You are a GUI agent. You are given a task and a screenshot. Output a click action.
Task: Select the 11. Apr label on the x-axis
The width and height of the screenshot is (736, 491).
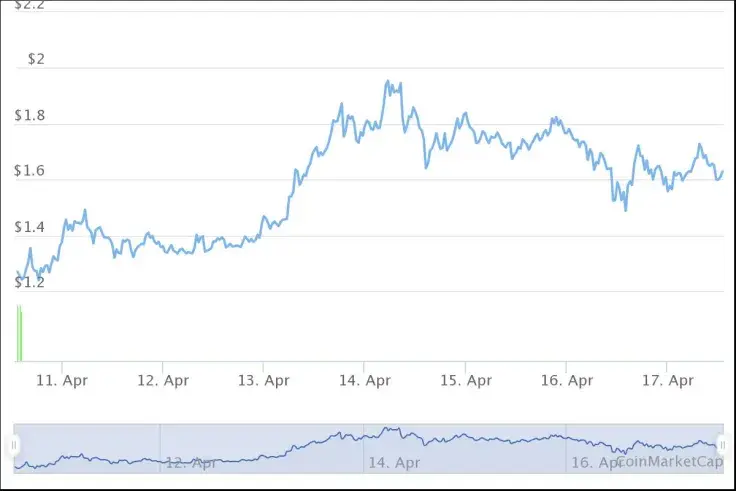tap(61, 380)
